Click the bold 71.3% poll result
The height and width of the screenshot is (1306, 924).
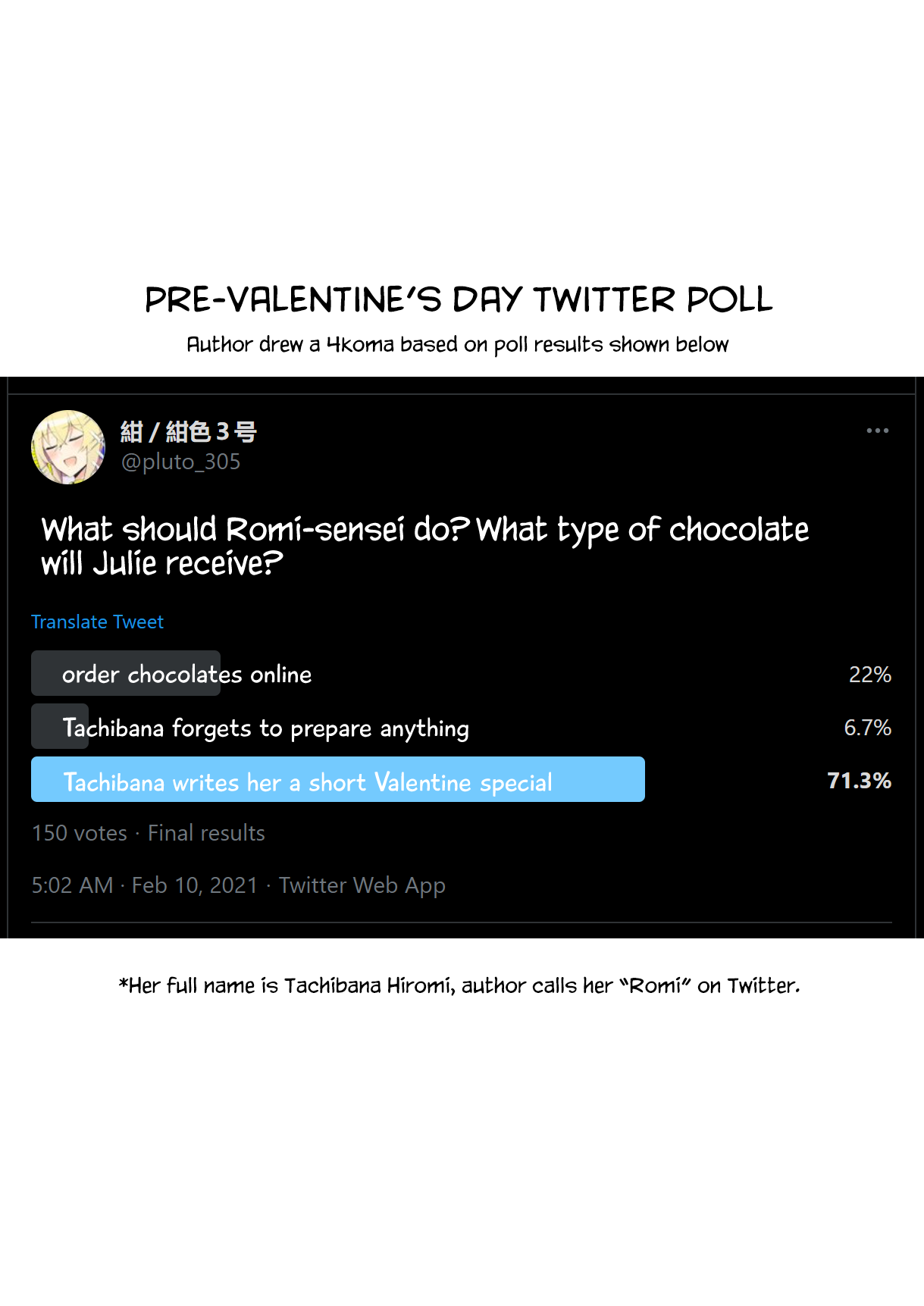(x=859, y=781)
